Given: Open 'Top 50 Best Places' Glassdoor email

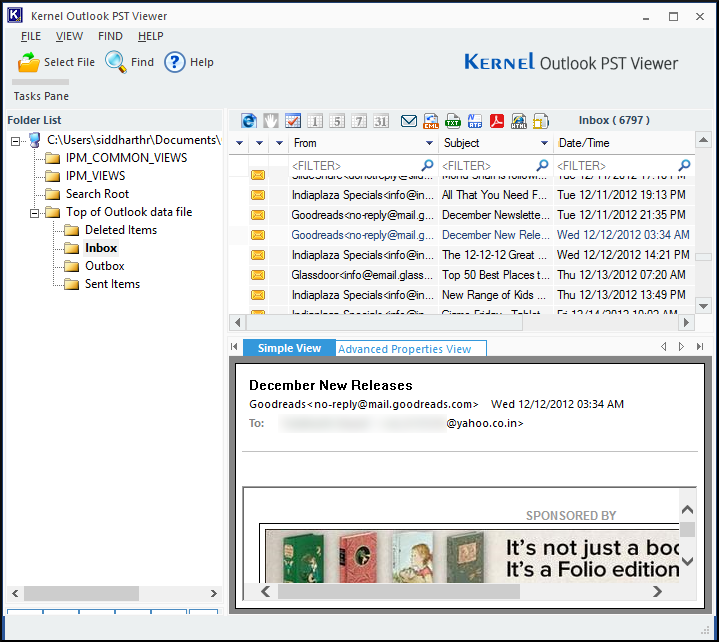Looking at the screenshot, I should 462,275.
